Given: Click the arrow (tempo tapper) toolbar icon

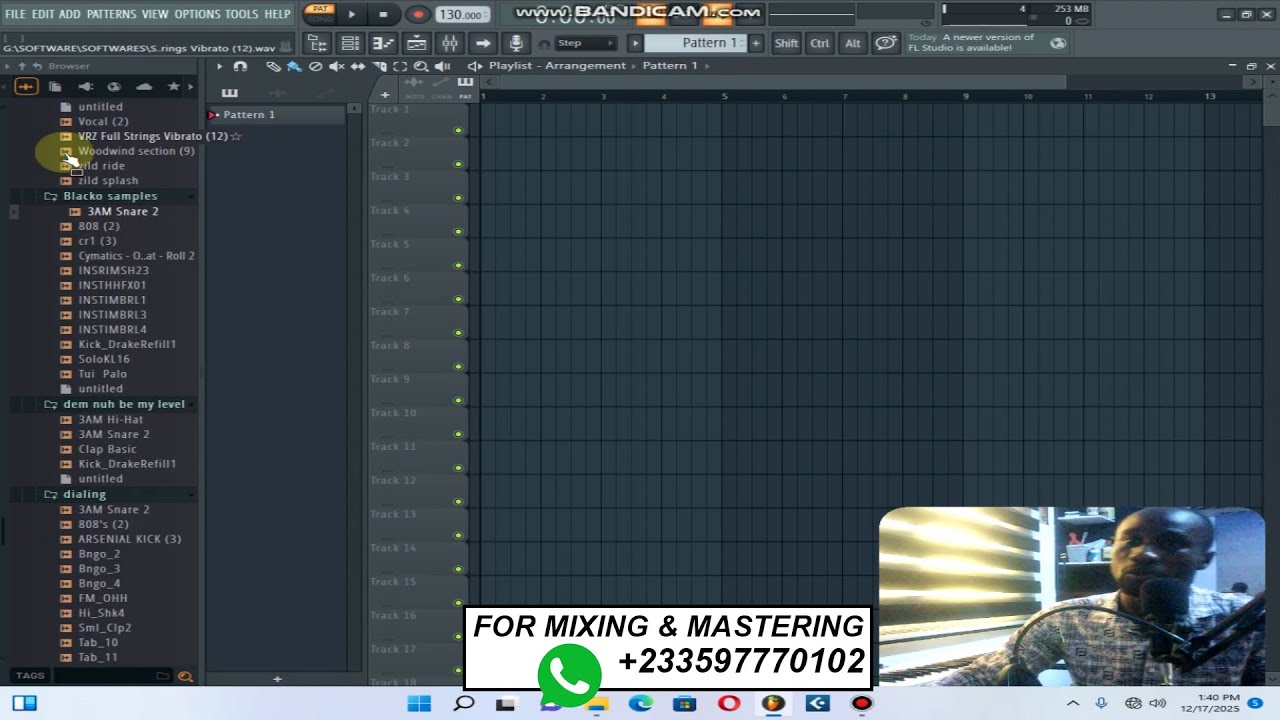Looking at the screenshot, I should [482, 43].
